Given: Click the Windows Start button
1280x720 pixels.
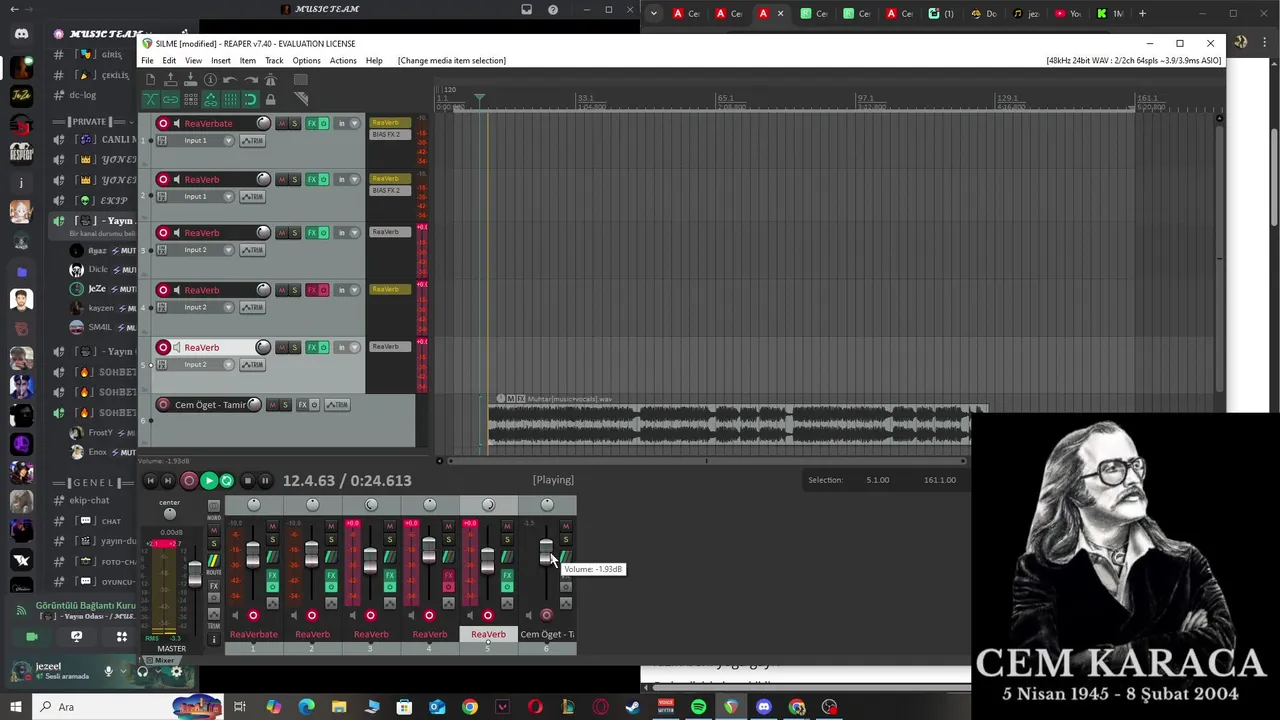Looking at the screenshot, I should (16, 707).
